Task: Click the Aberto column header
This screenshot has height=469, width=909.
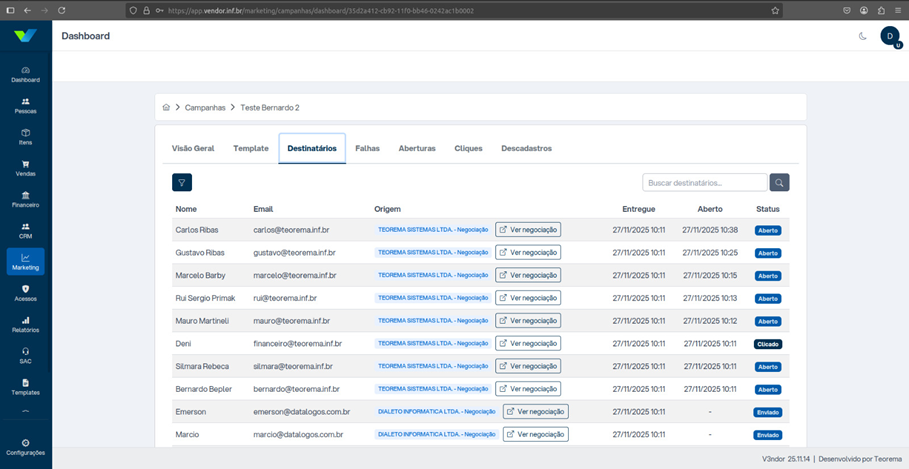Action: tap(710, 209)
